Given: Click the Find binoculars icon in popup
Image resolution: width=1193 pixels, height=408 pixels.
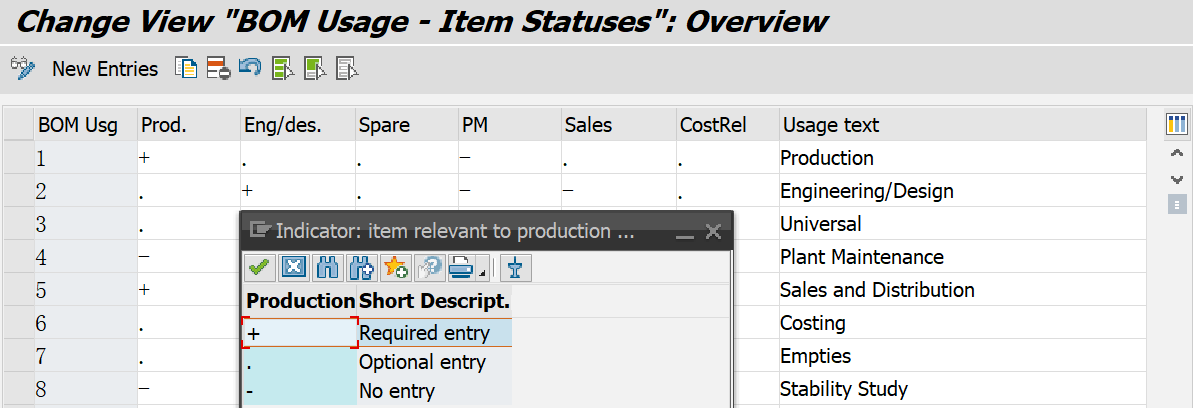Looking at the screenshot, I should click(x=327, y=267).
